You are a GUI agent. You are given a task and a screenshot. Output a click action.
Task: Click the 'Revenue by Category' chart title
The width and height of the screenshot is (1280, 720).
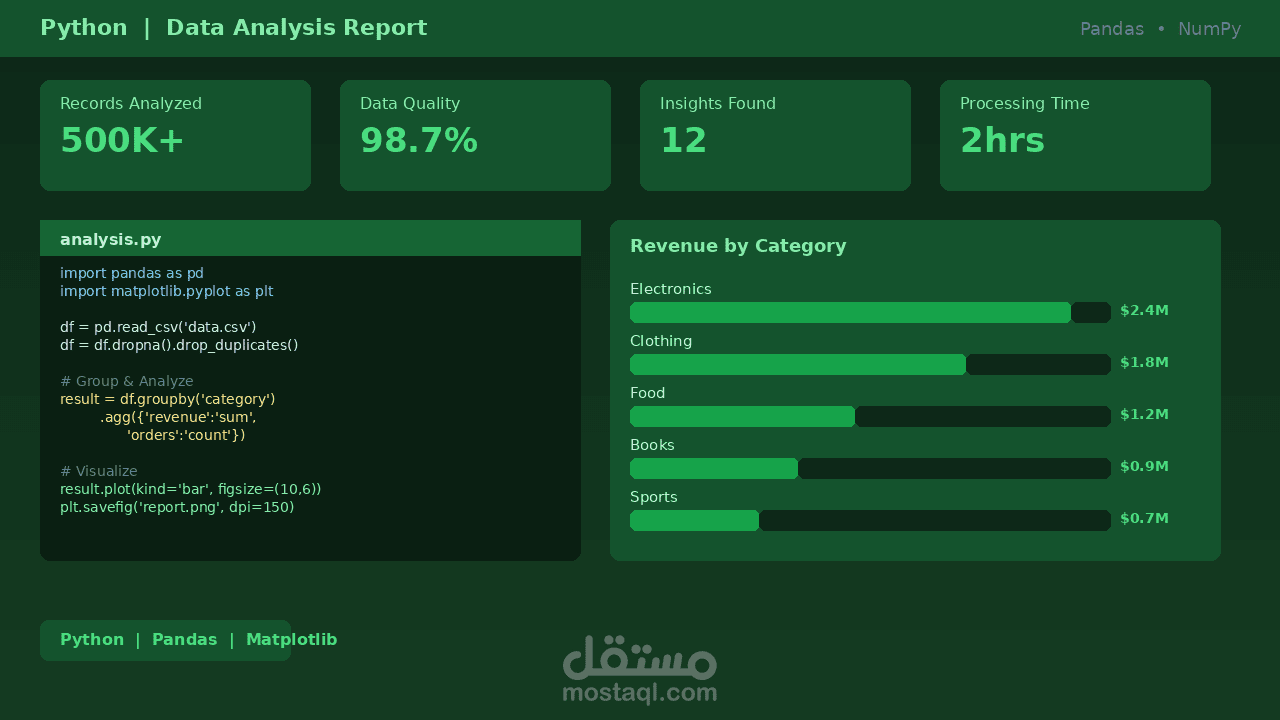[738, 246]
